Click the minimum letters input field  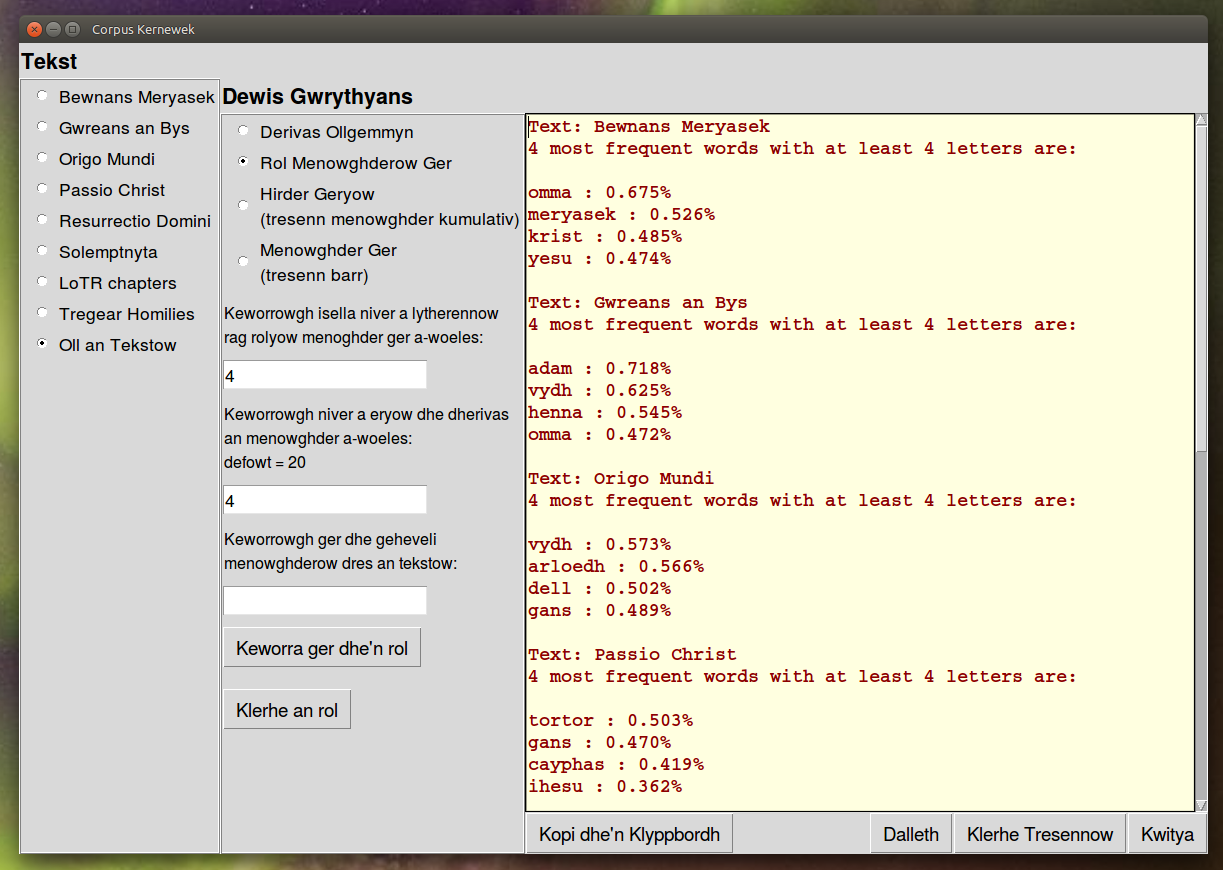pyautogui.click(x=325, y=375)
